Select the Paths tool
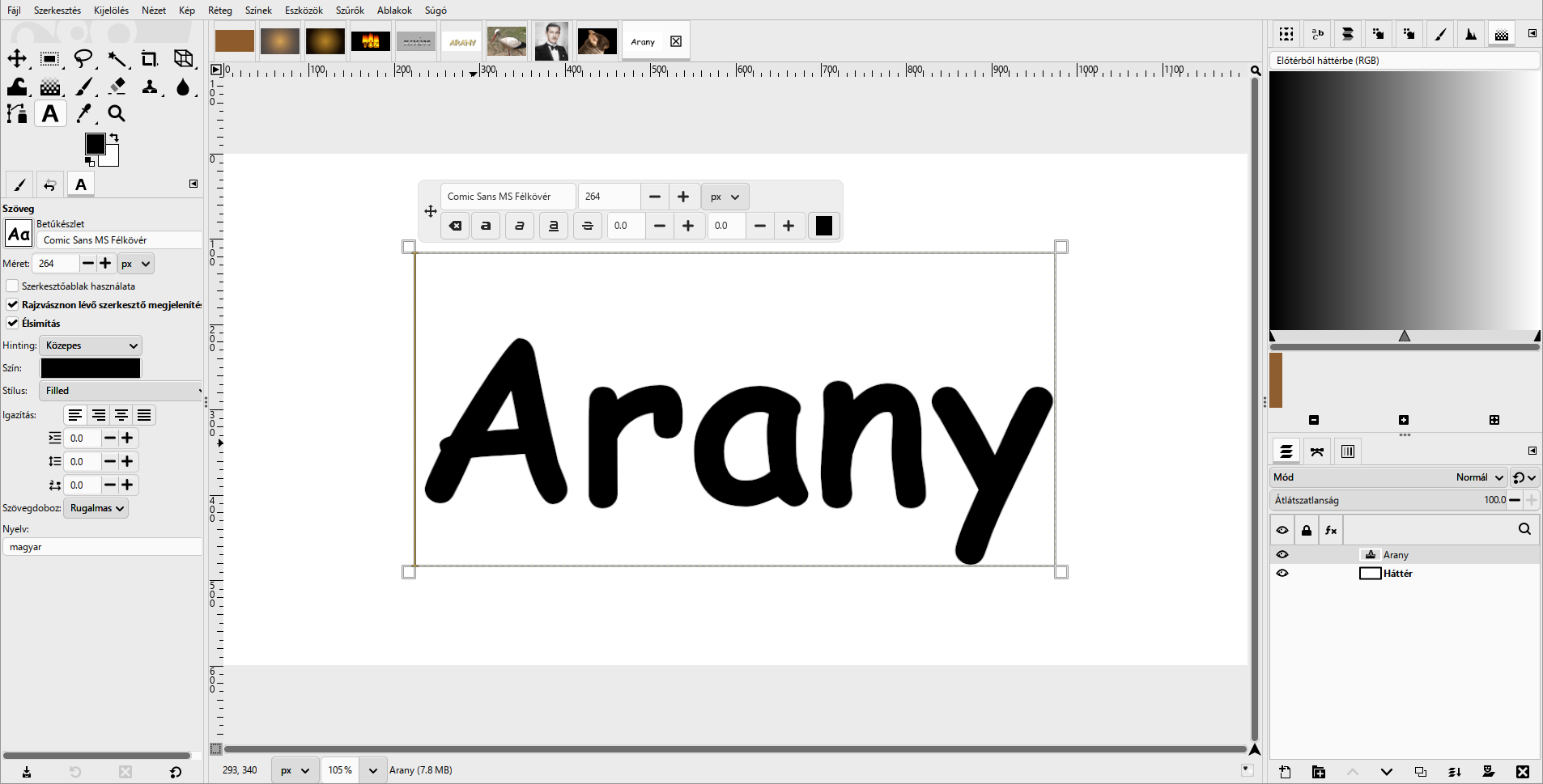1543x784 pixels. (x=17, y=114)
